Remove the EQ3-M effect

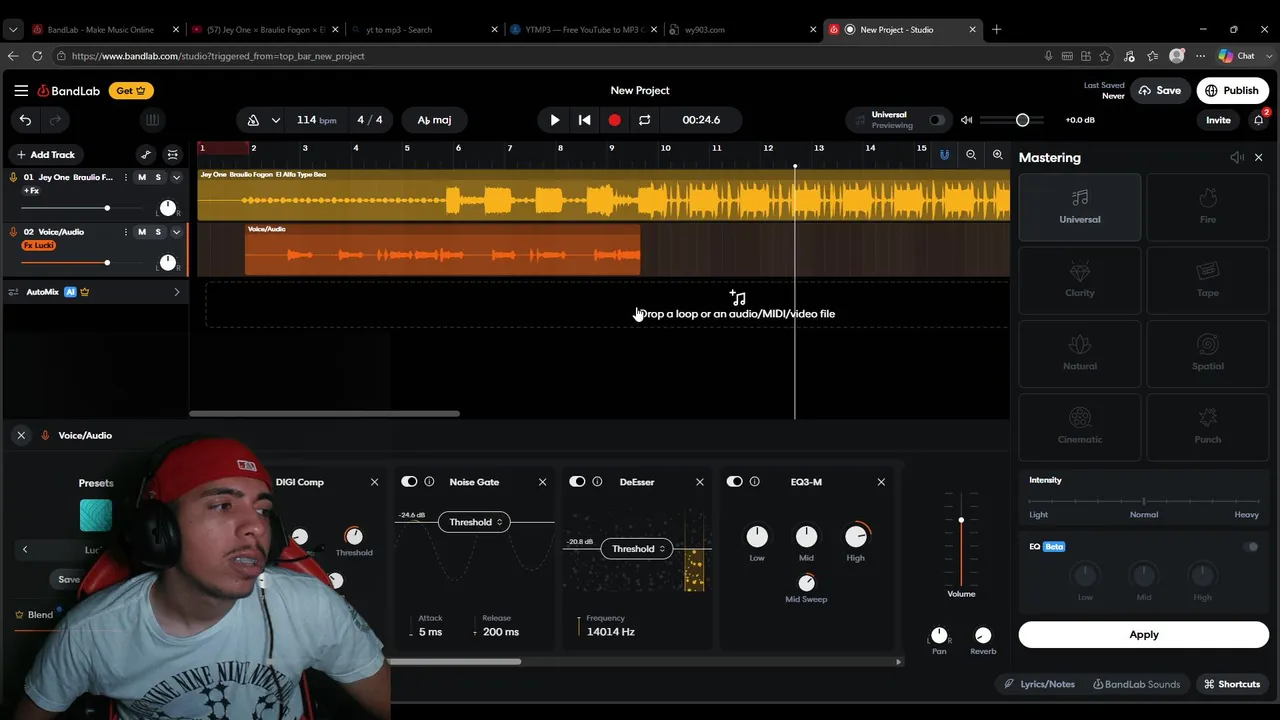click(881, 482)
